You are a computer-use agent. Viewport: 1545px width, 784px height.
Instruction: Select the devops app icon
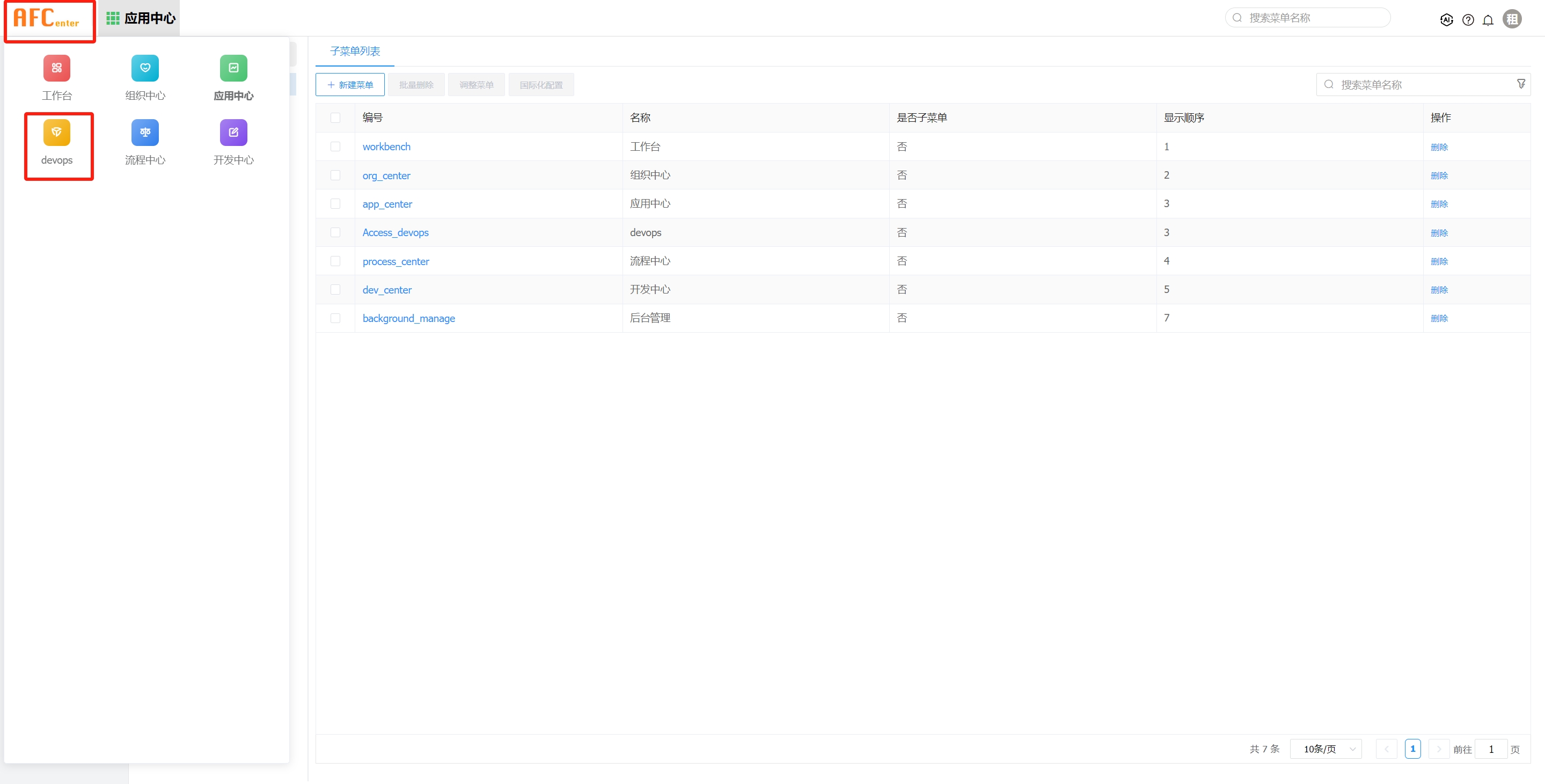point(56,133)
